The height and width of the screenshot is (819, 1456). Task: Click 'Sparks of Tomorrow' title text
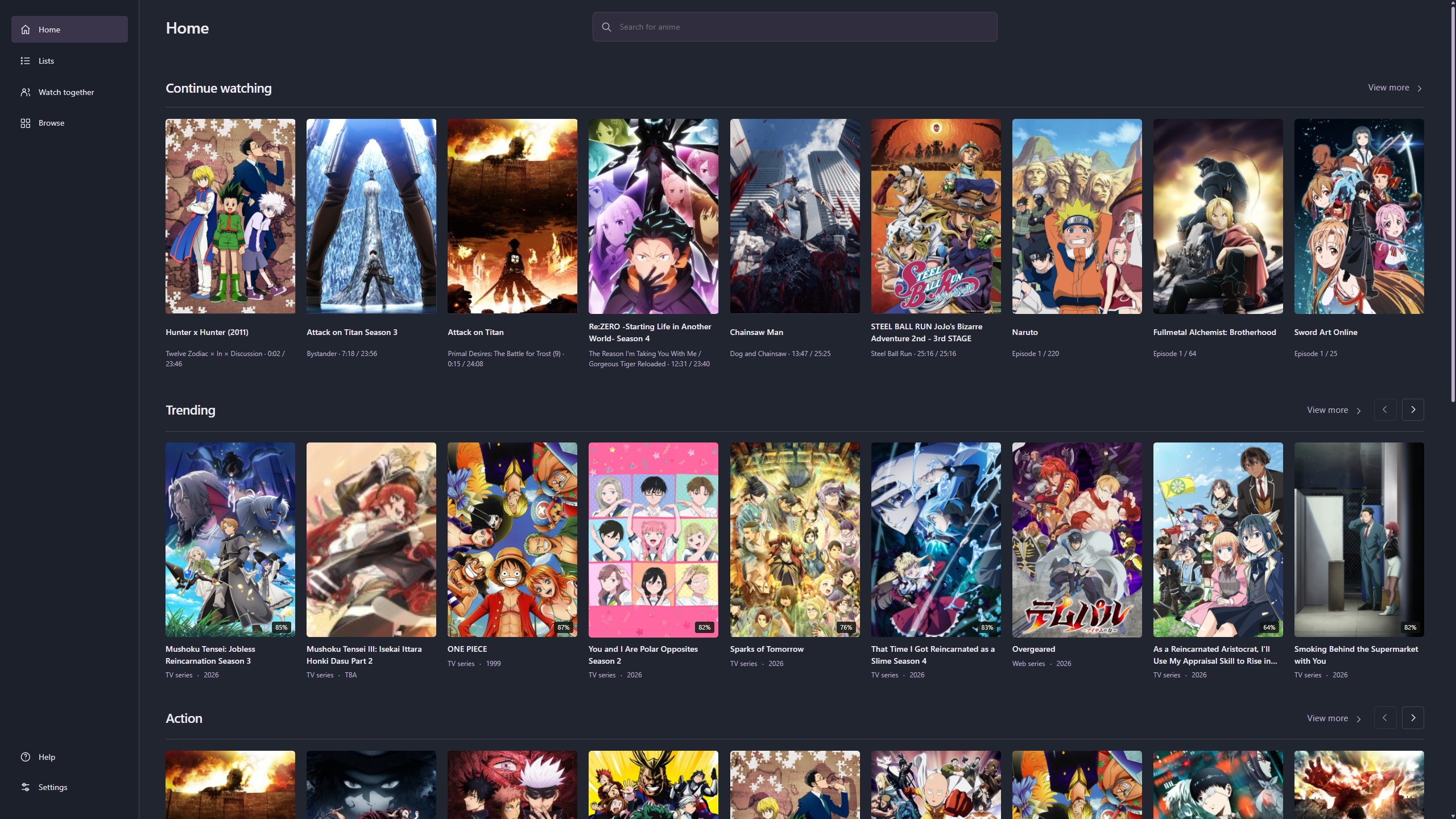767,649
